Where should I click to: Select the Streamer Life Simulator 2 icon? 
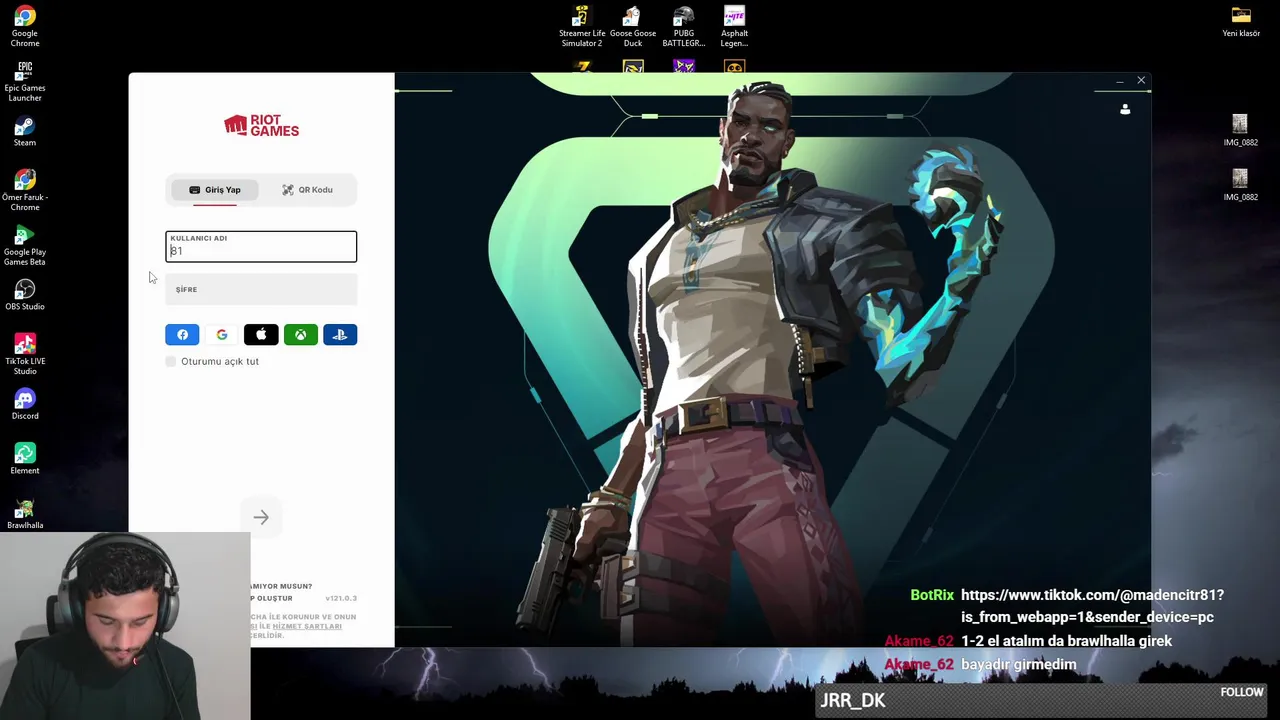pyautogui.click(x=582, y=27)
